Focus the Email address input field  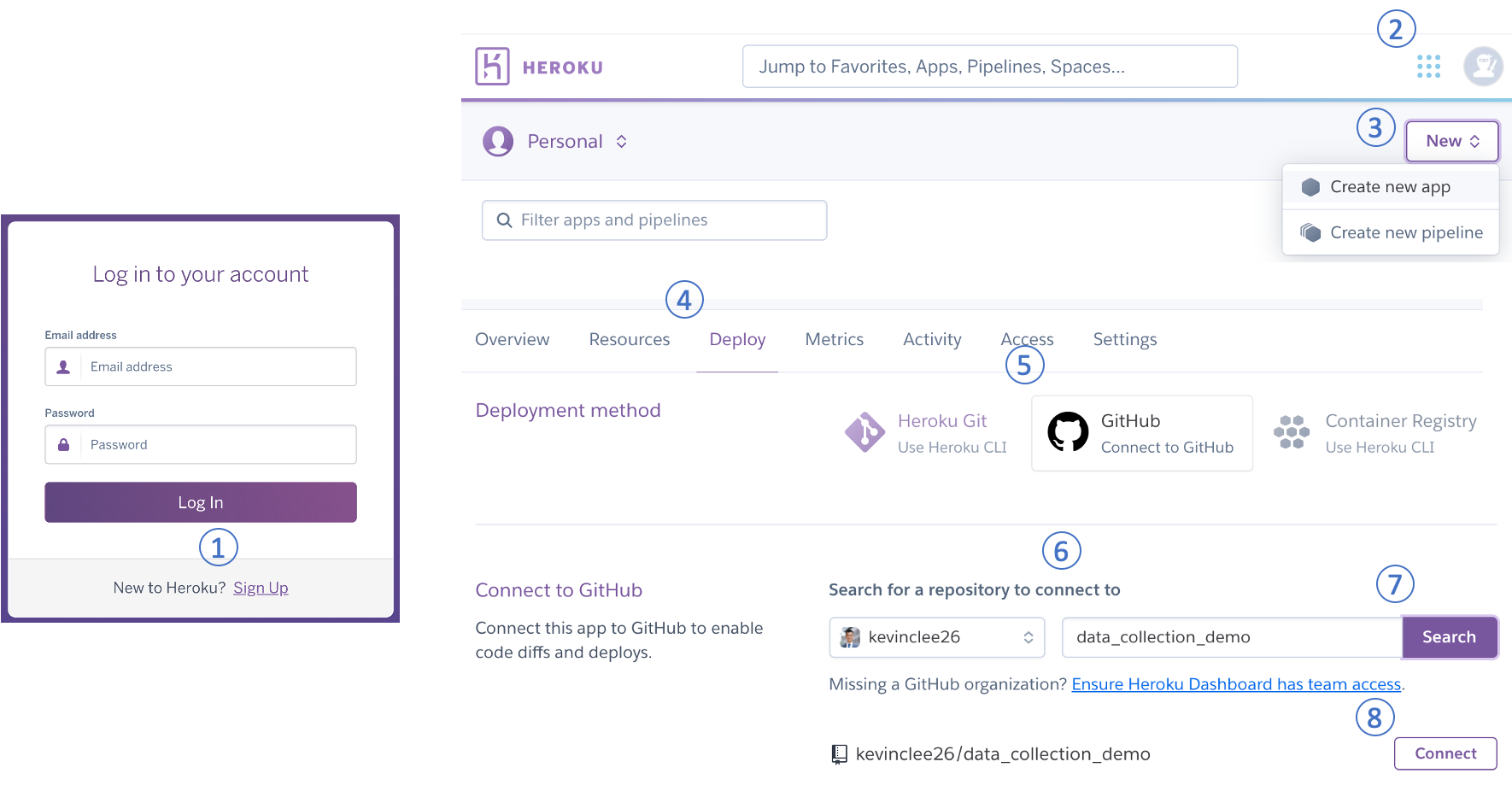(201, 366)
